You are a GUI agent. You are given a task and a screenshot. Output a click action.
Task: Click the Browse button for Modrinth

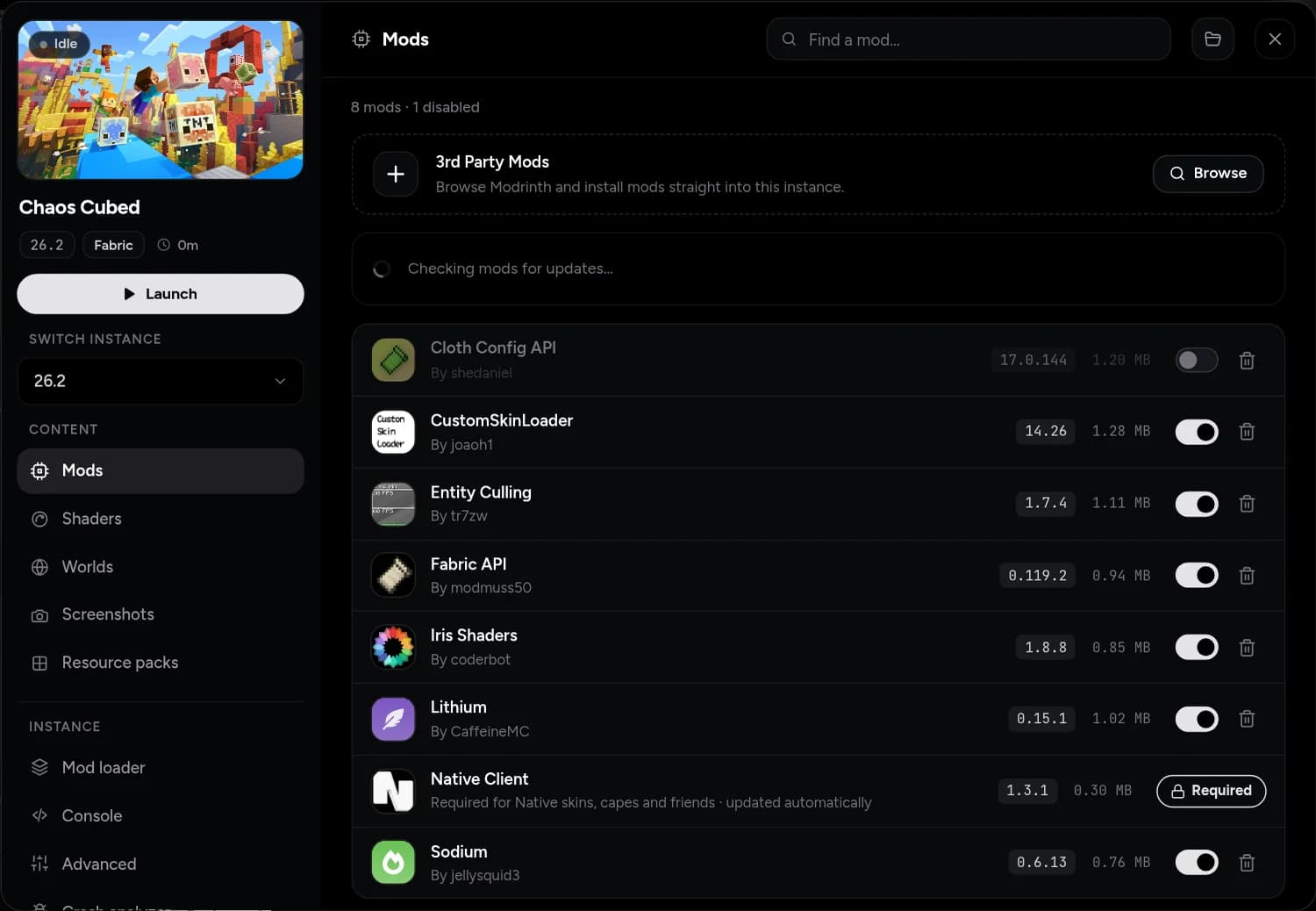(1208, 173)
